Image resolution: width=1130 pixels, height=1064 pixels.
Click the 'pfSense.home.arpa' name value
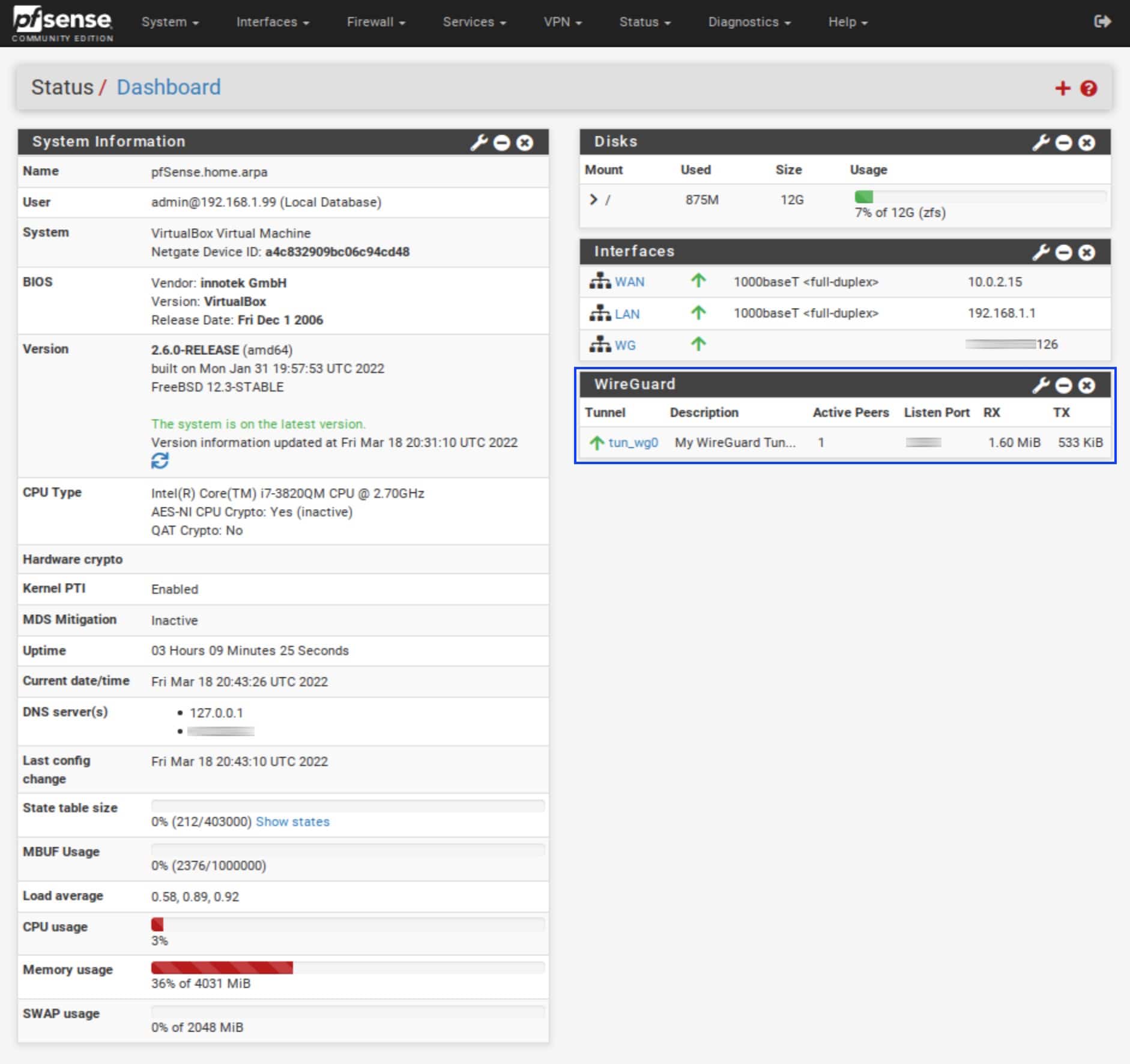coord(209,172)
